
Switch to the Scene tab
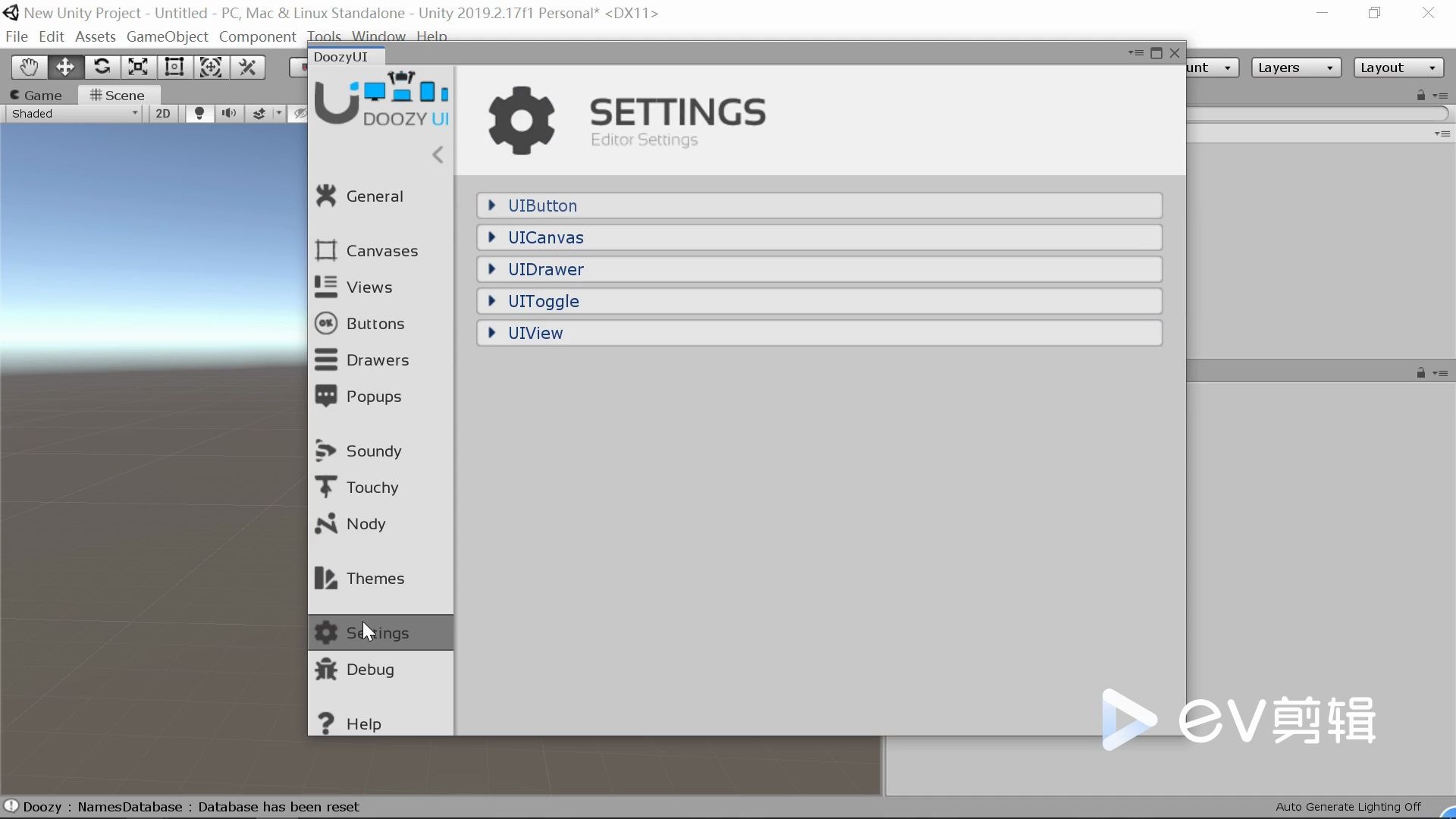click(x=118, y=96)
